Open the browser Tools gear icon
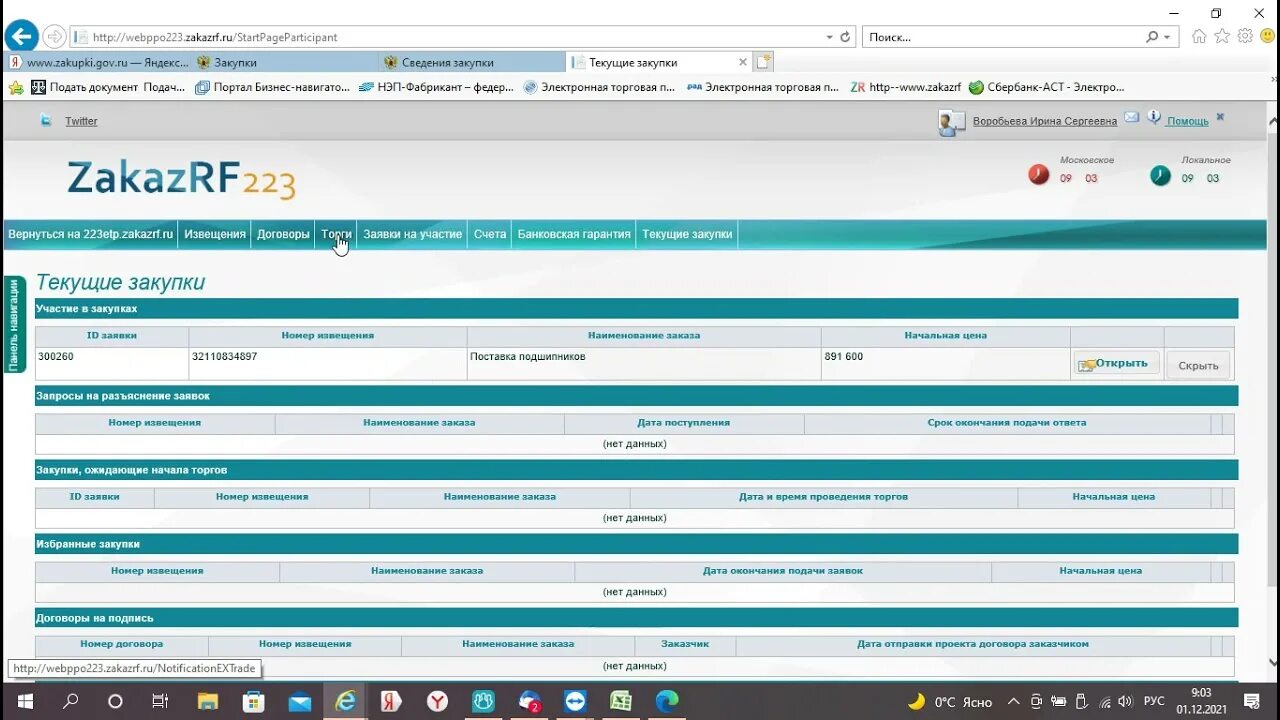Screen dimensions: 1280x720 tap(1245, 36)
